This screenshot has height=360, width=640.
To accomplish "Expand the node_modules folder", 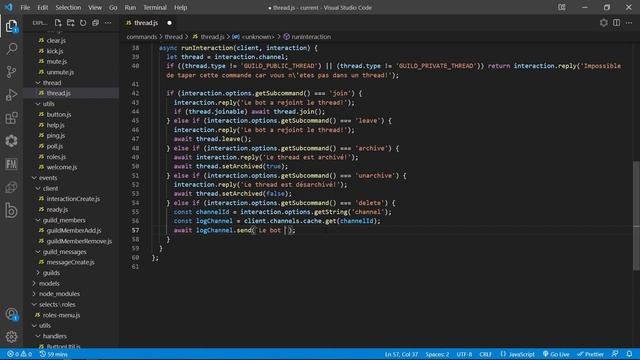I will [x=59, y=294].
